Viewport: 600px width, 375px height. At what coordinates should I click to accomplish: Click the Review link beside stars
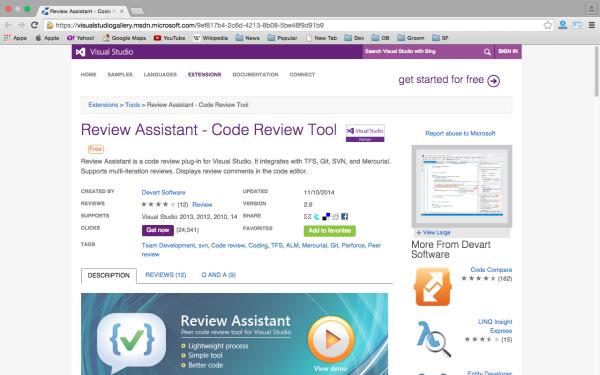pyautogui.click(x=202, y=205)
